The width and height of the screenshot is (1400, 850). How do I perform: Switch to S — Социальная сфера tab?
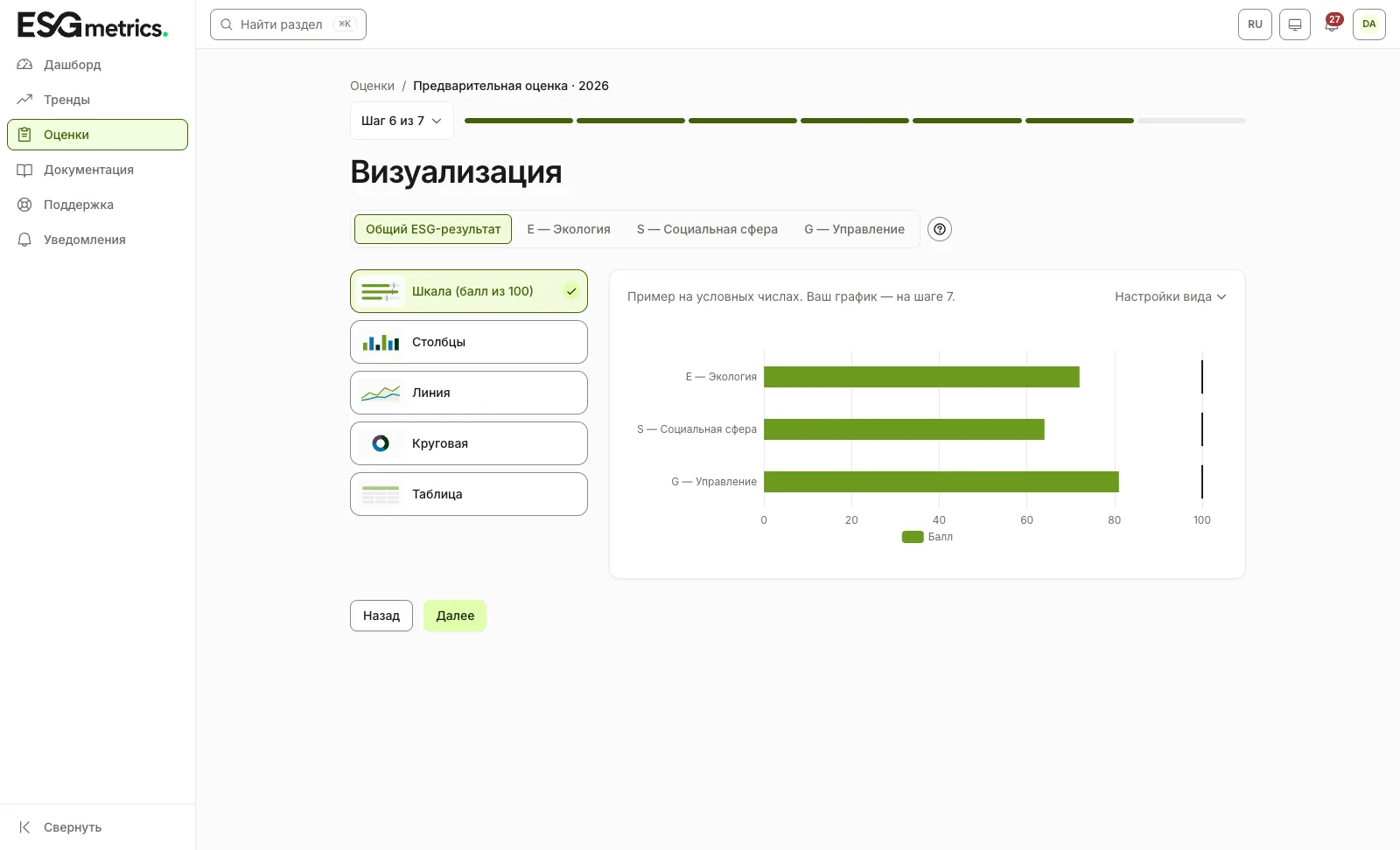707,229
